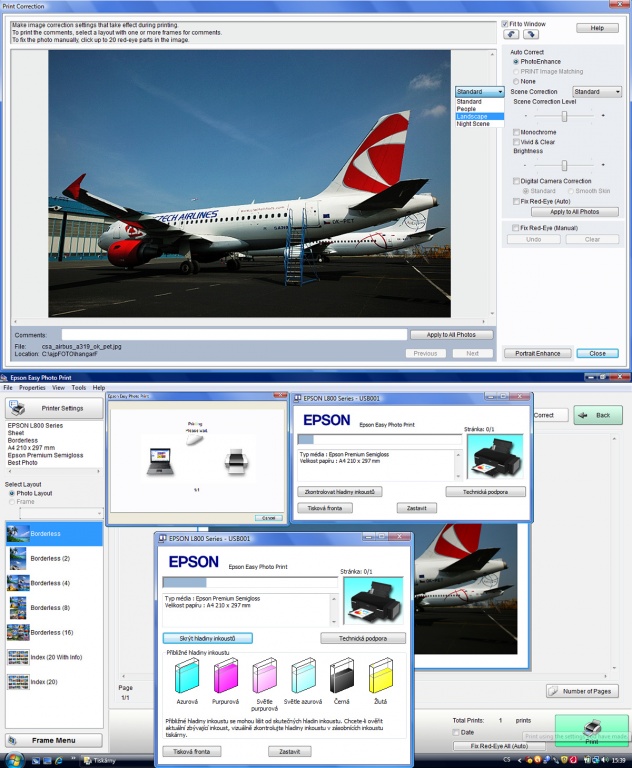Choose Standard from the open scene list
The image size is (632, 768).
click(x=480, y=101)
